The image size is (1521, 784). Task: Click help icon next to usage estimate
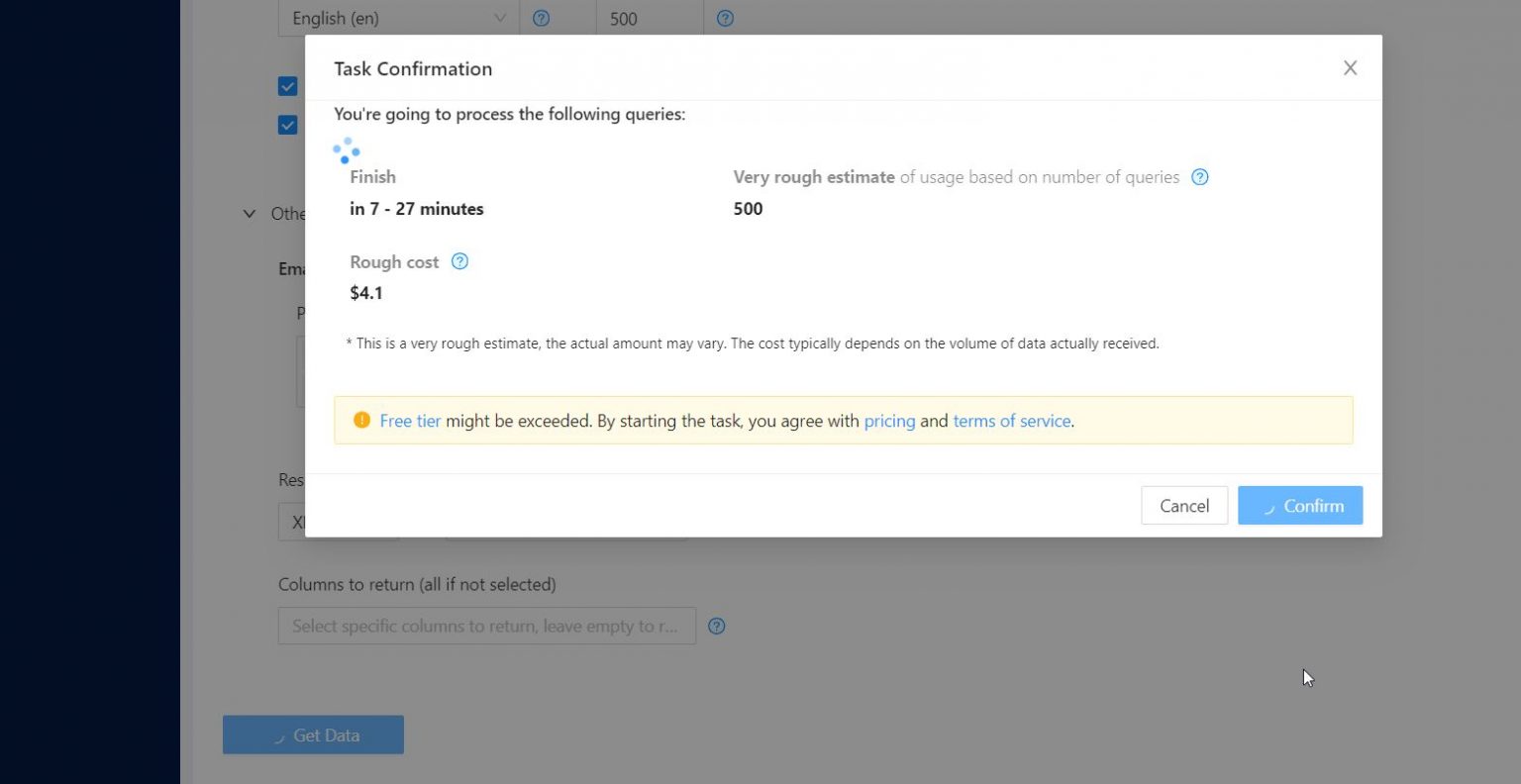1199,177
